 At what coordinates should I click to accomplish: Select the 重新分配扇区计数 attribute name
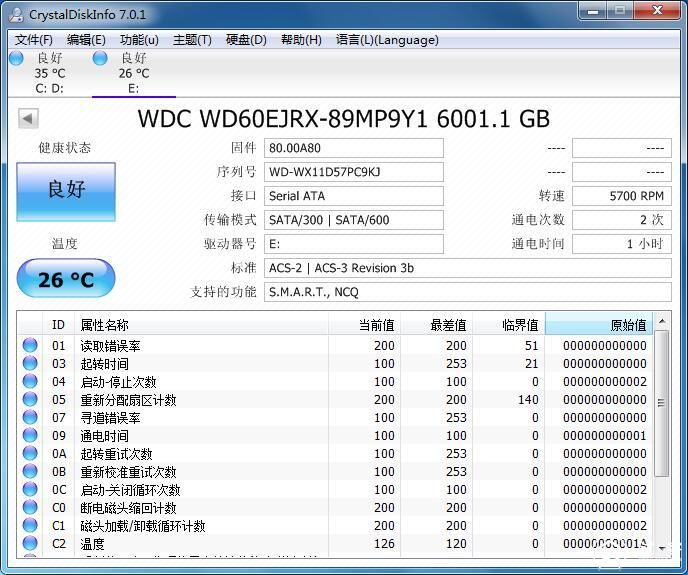(128, 400)
